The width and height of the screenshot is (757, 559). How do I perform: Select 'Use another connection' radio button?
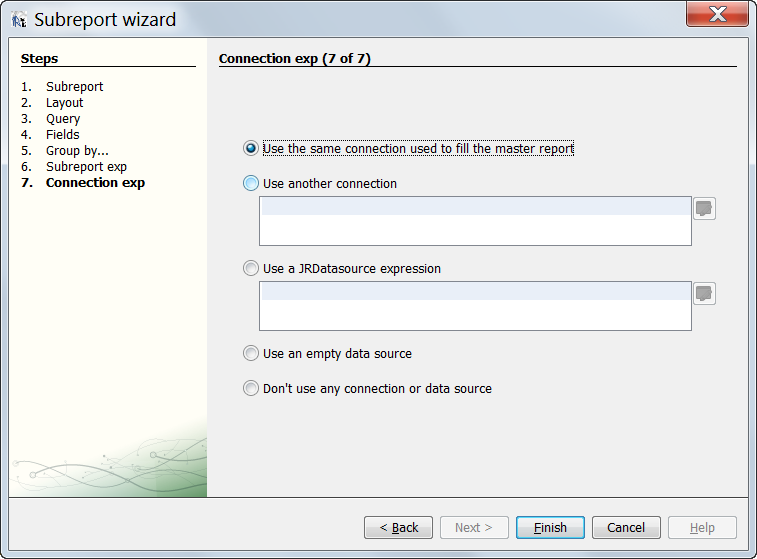pyautogui.click(x=251, y=184)
